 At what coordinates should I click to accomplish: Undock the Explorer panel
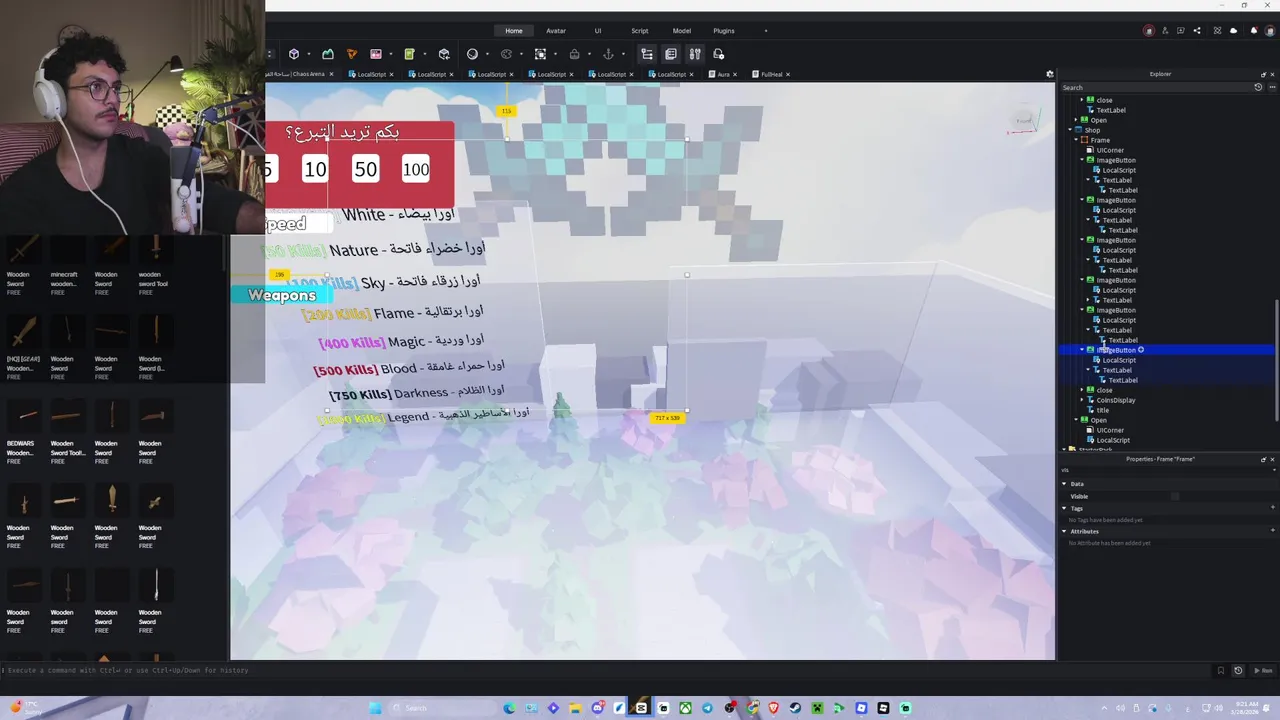point(1263,74)
